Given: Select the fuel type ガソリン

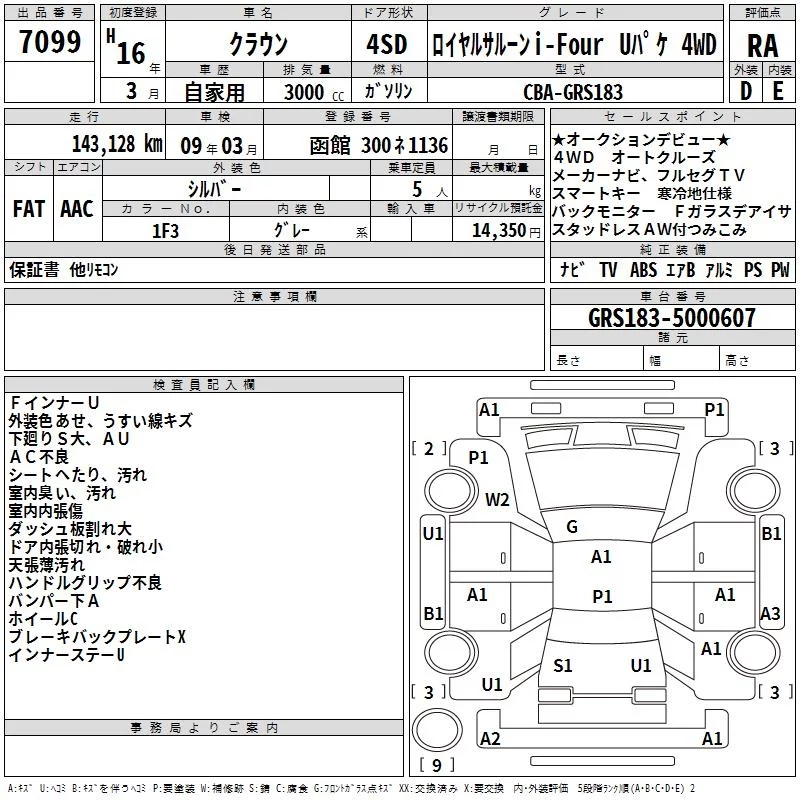Looking at the screenshot, I should pyautogui.click(x=388, y=91).
